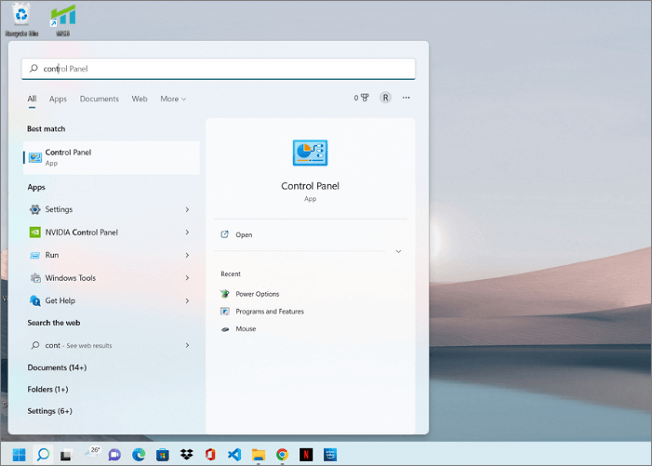The image size is (652, 466).
Task: Open the last blue taskbar app
Action: pyautogui.click(x=331, y=455)
